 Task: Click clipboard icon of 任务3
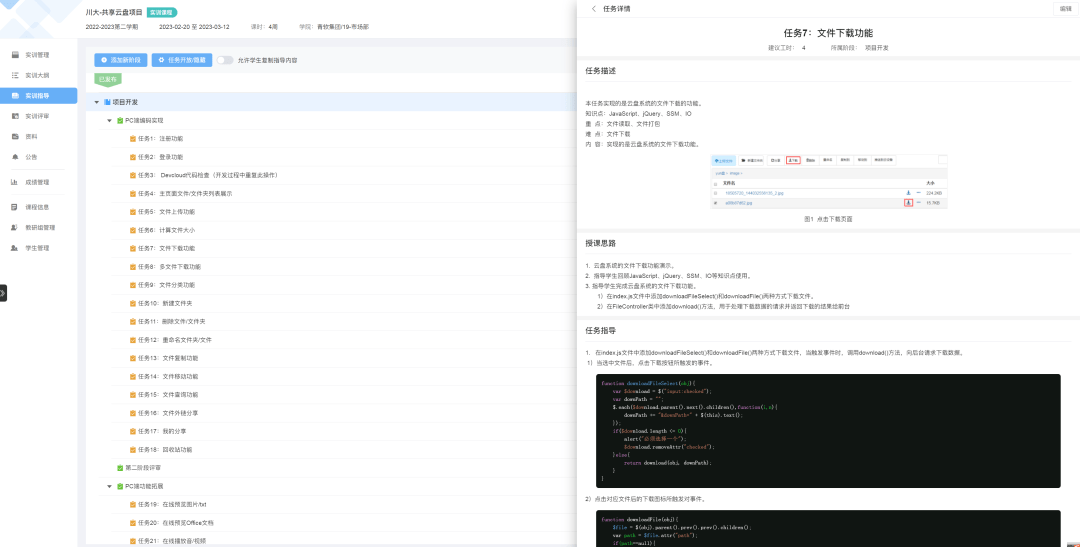133,175
